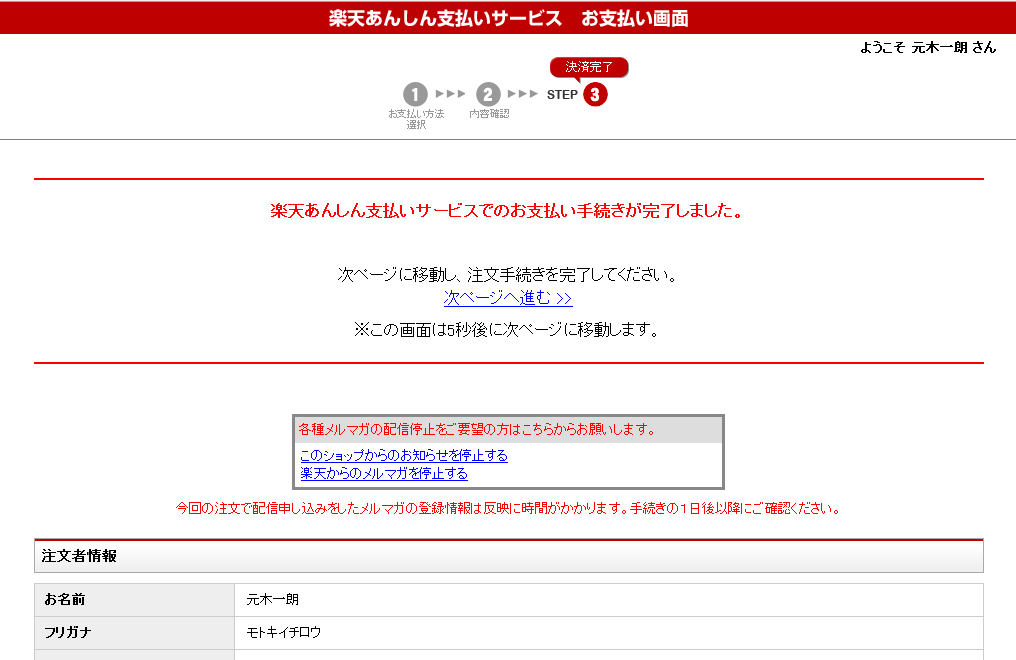This screenshot has height=660, width=1016.
Task: Click the 5秒後に次ページに移動します notice
Action: coord(507,330)
